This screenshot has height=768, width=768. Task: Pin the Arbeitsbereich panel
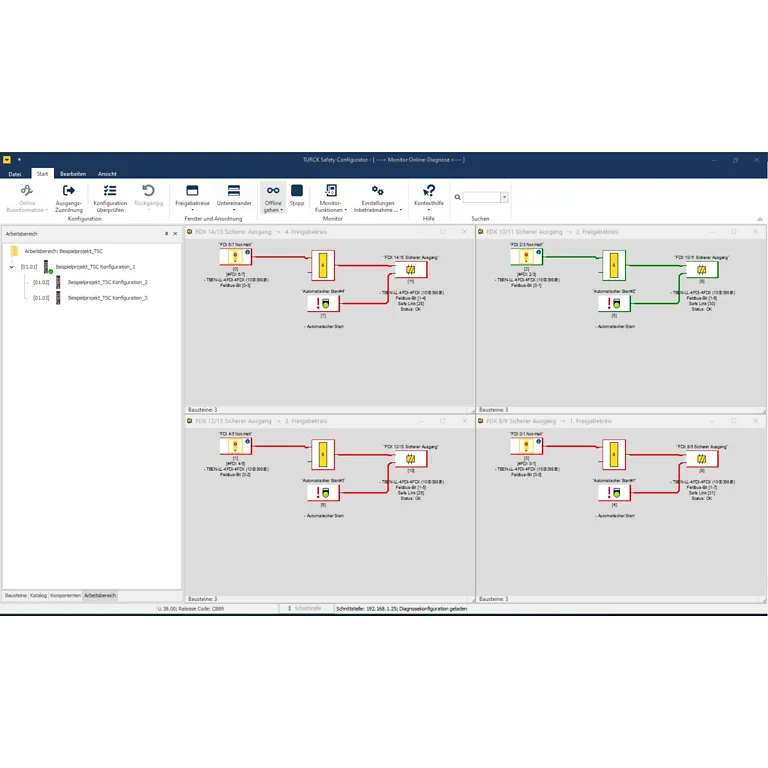(167, 234)
